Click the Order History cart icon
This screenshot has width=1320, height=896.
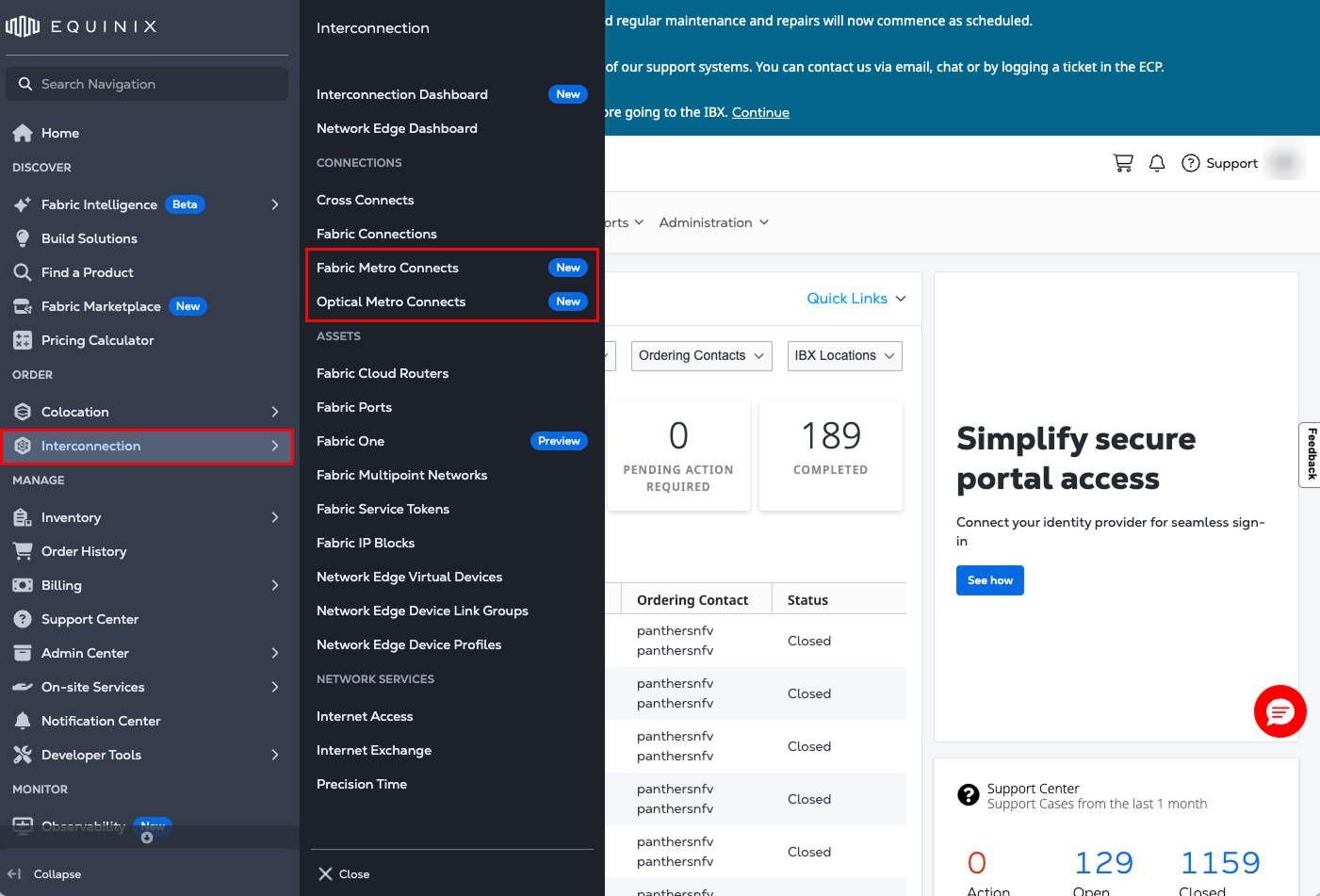[x=23, y=551]
